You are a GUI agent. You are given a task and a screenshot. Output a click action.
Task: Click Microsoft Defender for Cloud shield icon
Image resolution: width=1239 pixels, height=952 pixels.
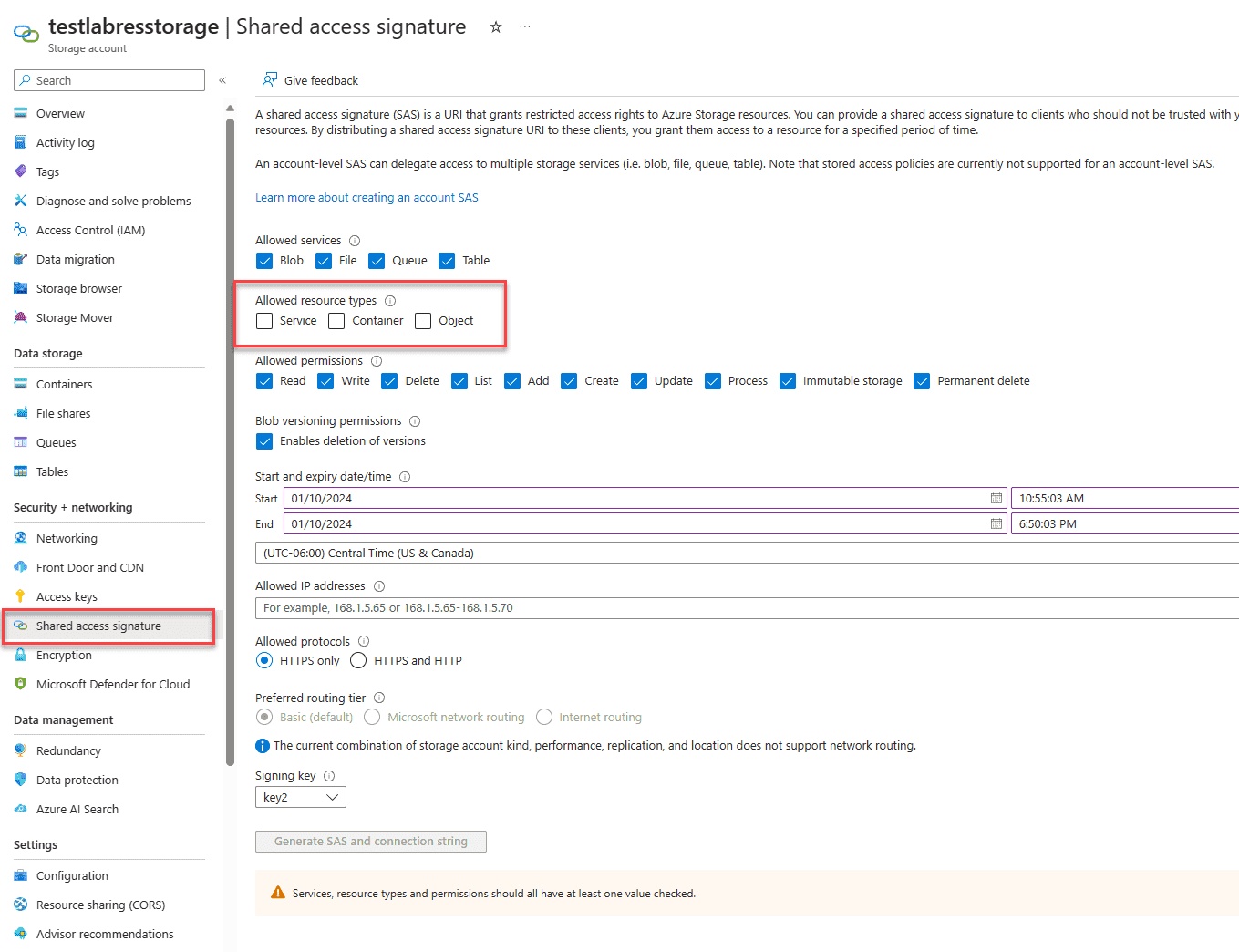click(20, 684)
